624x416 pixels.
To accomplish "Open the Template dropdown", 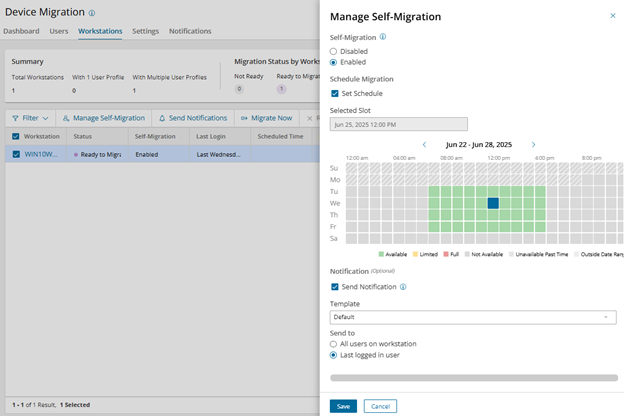I will (472, 317).
